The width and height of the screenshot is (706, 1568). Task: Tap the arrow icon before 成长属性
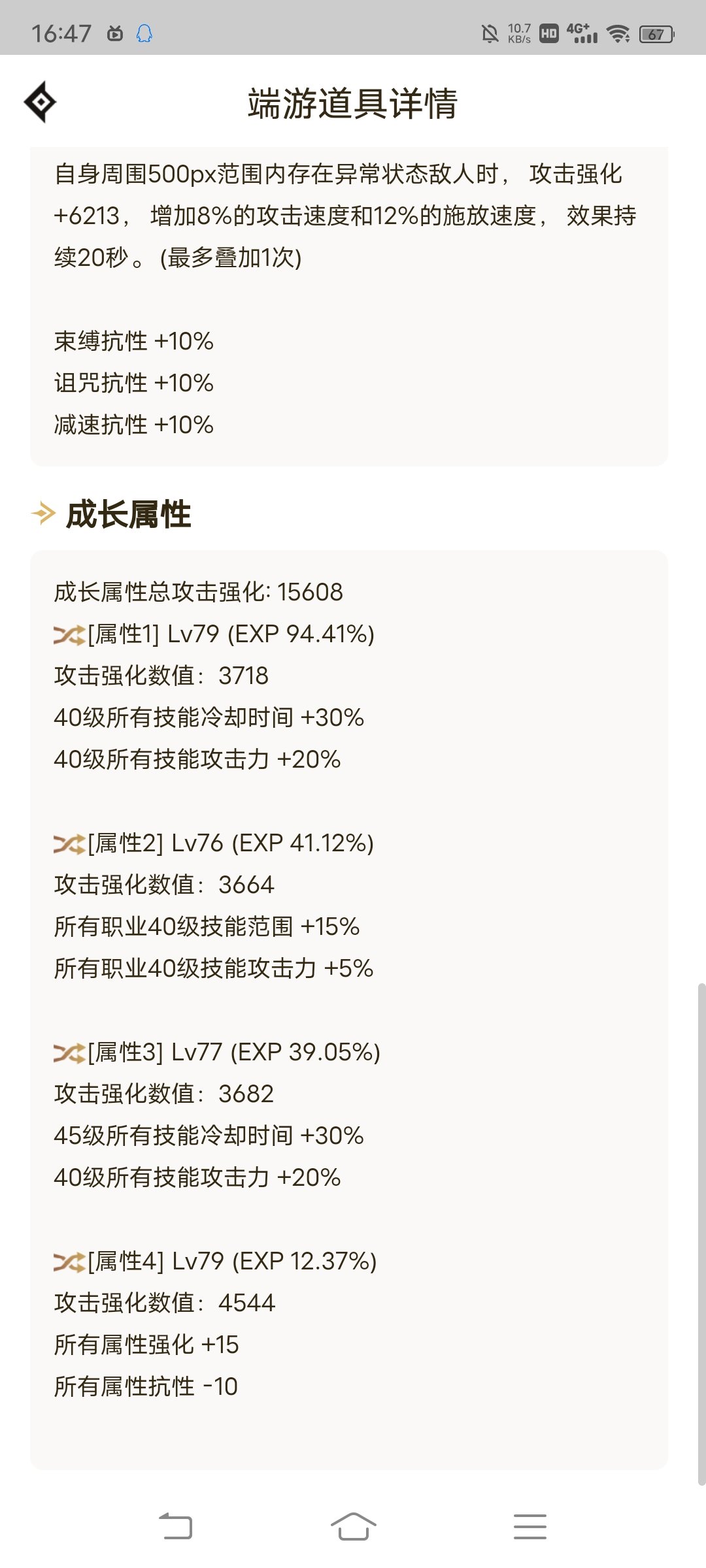pos(43,514)
